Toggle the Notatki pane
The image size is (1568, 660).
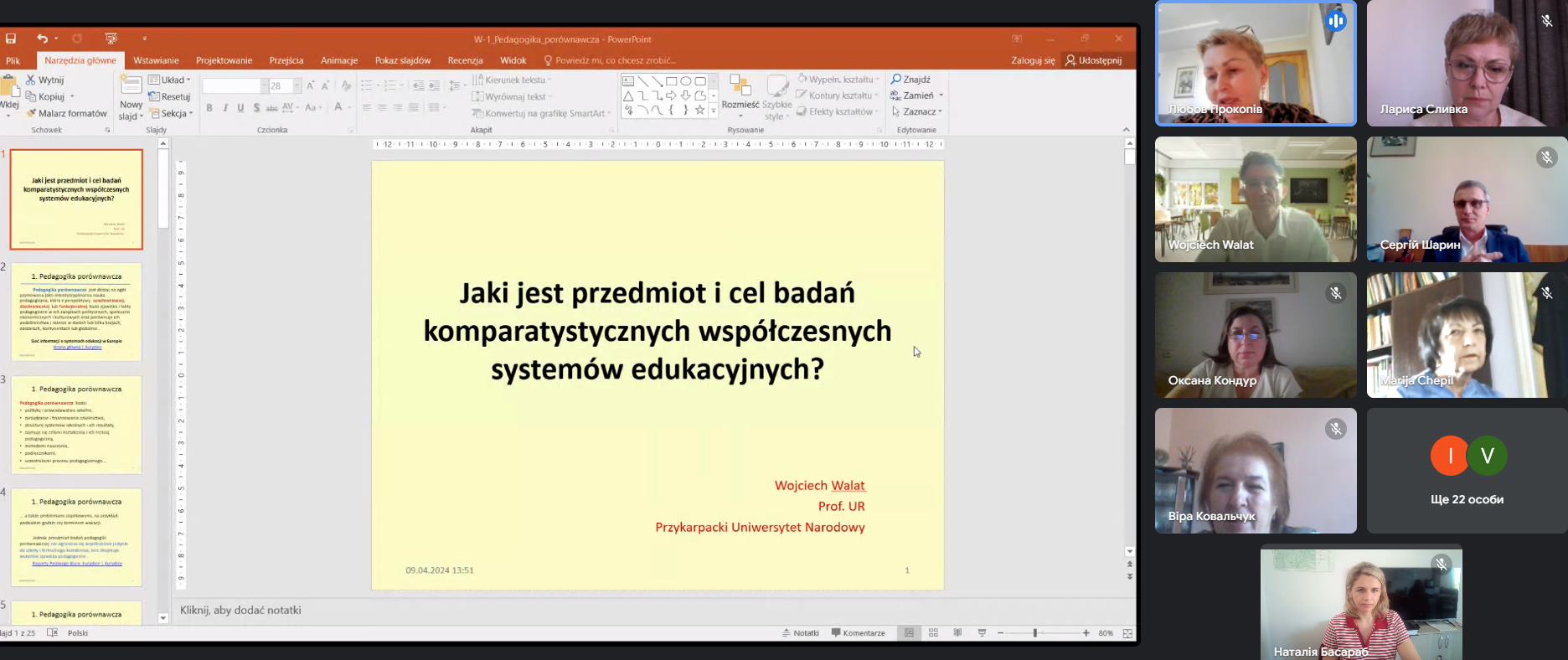(x=801, y=633)
